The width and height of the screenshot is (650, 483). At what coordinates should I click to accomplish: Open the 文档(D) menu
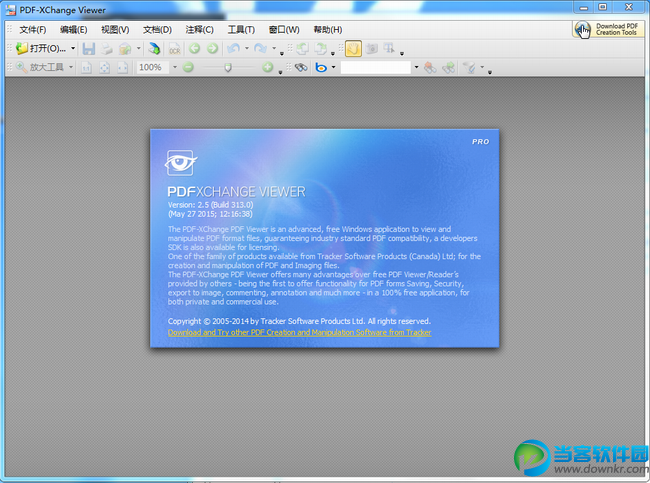157,30
